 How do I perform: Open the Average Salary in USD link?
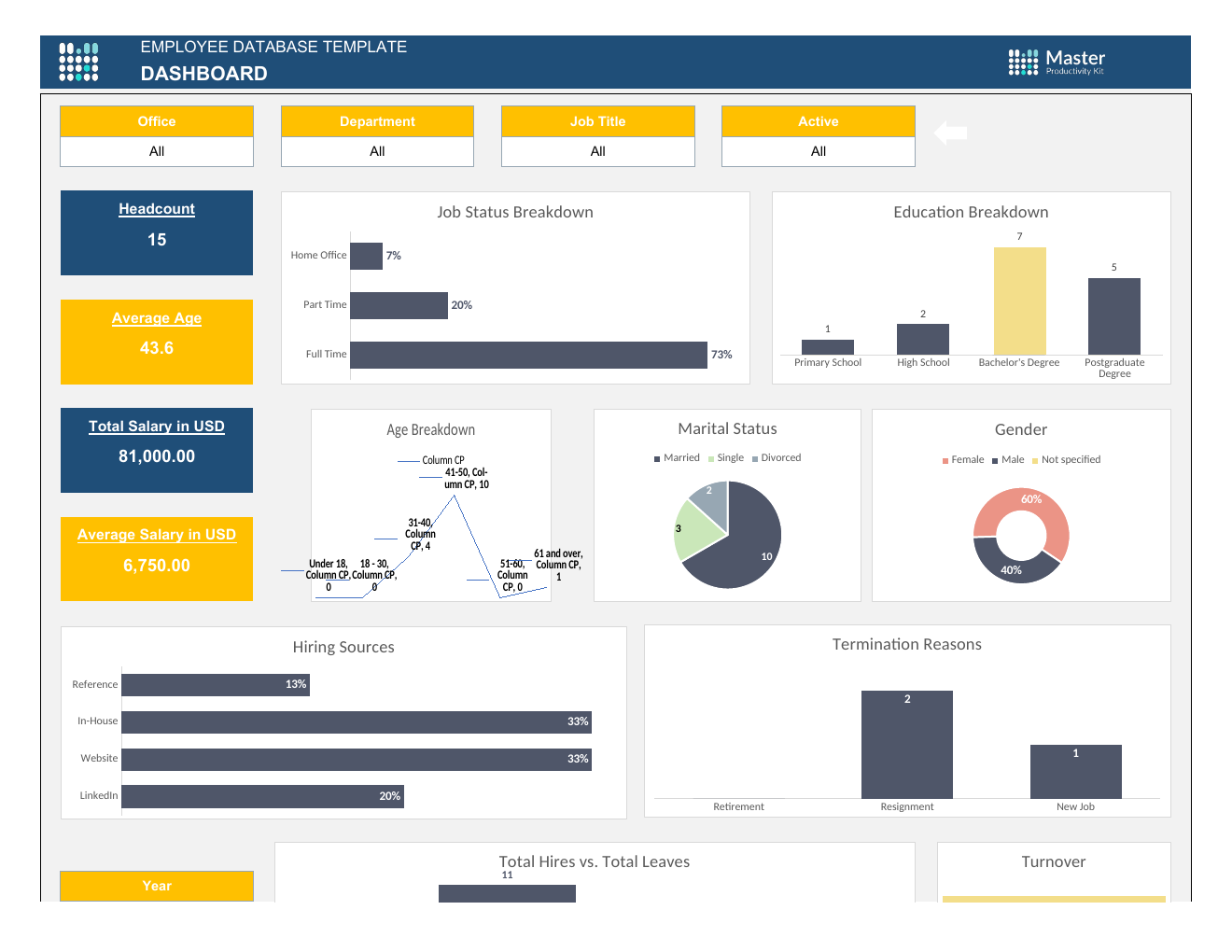(157, 535)
